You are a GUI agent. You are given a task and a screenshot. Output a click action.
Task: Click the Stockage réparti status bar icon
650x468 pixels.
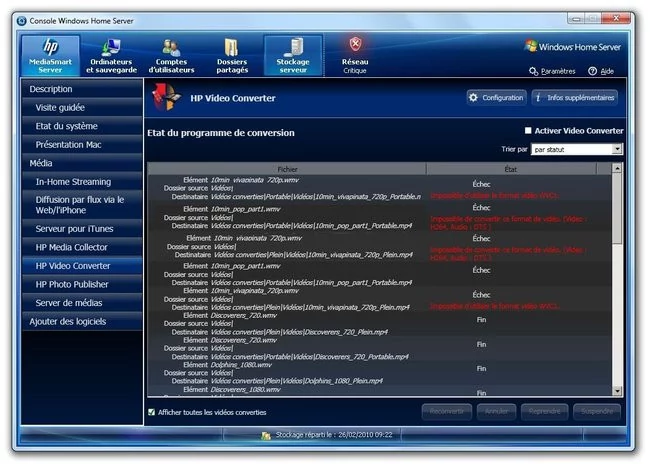coord(266,436)
